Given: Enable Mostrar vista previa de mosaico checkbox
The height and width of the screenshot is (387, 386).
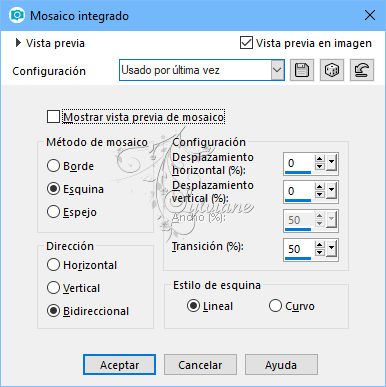Looking at the screenshot, I should tap(53, 117).
